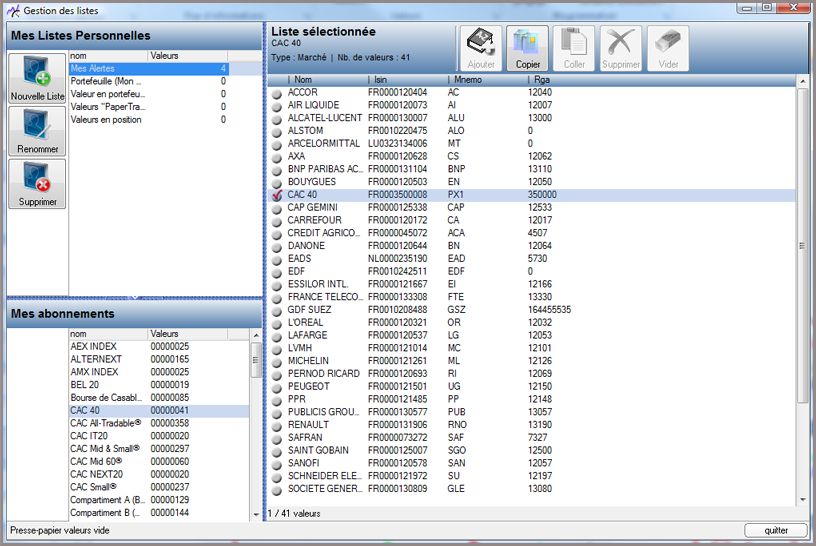Click the EADS ISIN NL0000235190
Viewport: 816px width, 546px height.
point(398,259)
